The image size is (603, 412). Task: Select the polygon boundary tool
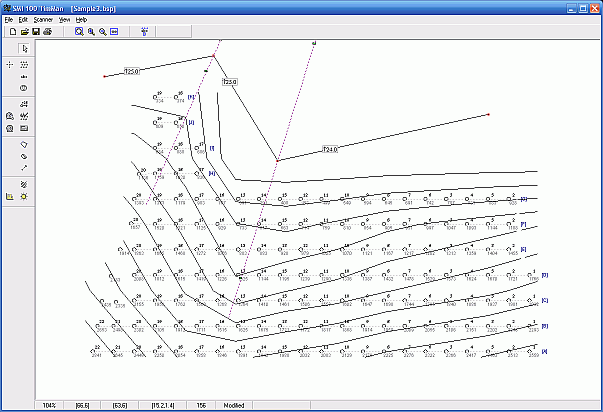pos(24,145)
